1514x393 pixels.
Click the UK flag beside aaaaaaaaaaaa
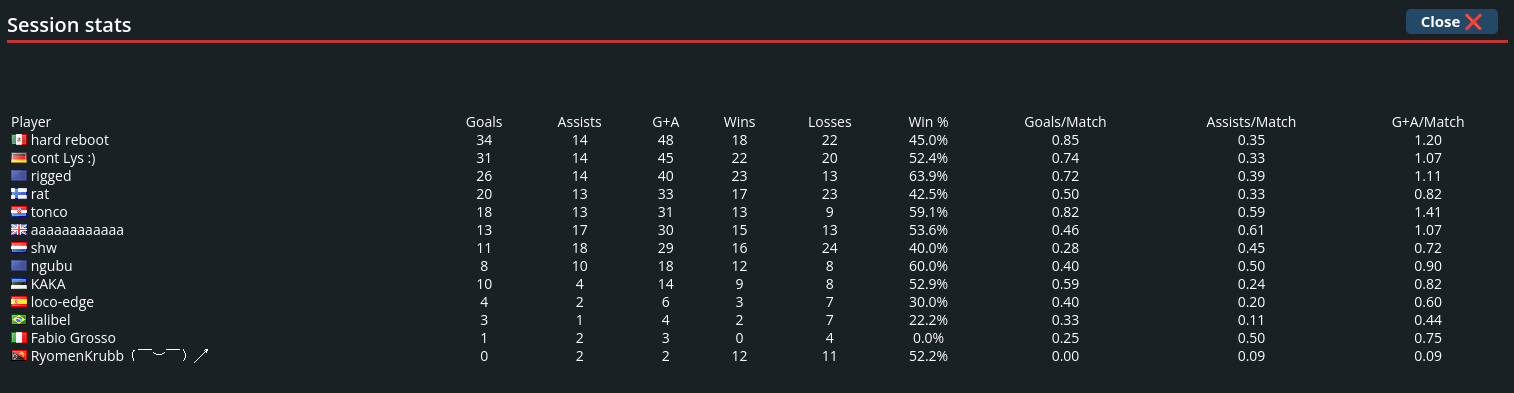19,230
